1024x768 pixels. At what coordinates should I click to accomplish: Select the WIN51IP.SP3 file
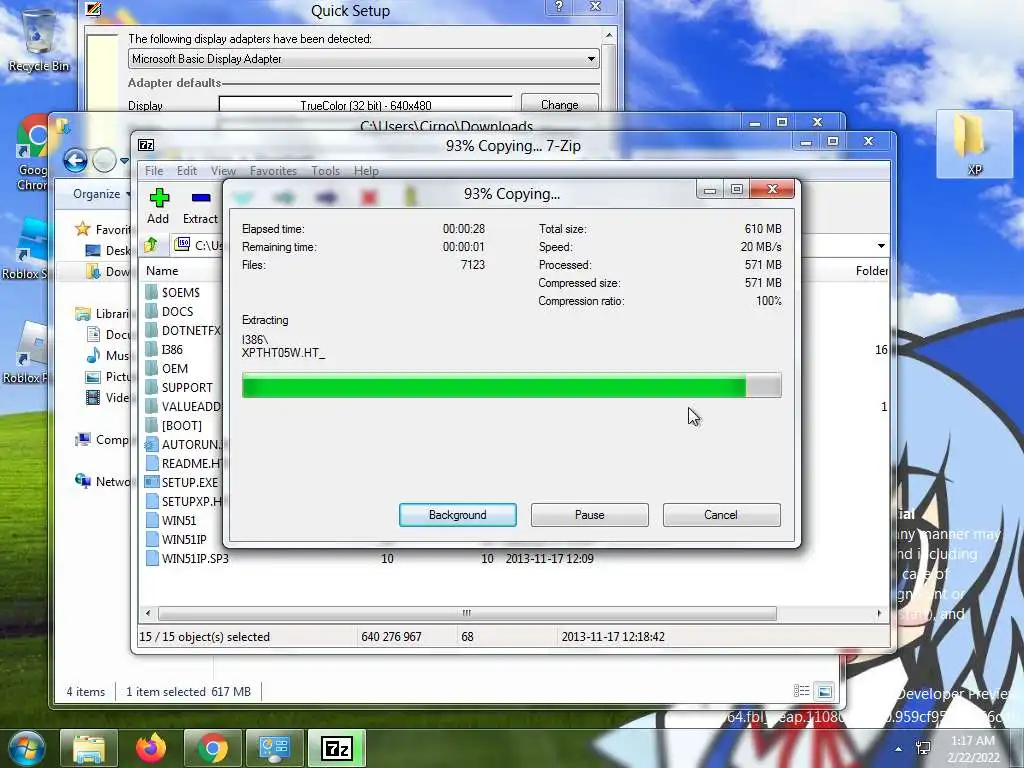click(x=195, y=558)
